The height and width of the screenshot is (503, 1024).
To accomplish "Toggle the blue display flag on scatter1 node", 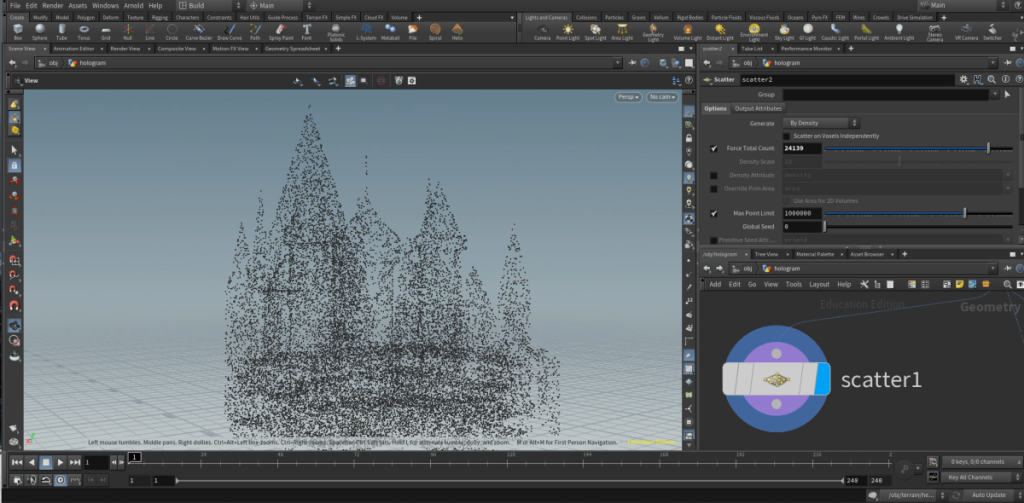I will (823, 380).
